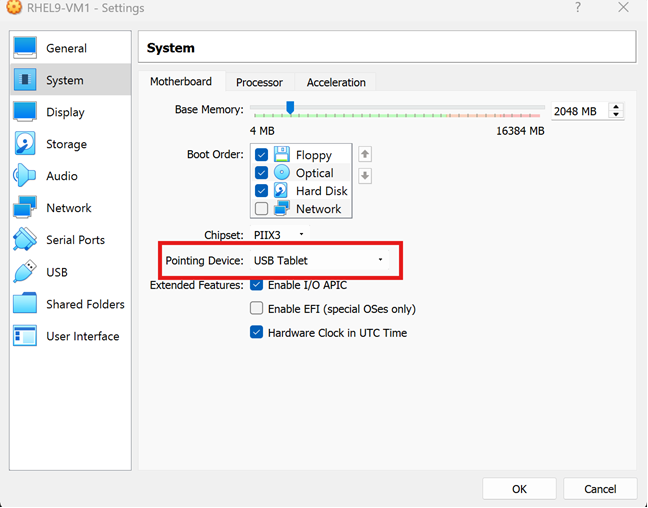Switch to the Motherboard tab
Screen dimensions: 648x508
click(x=181, y=81)
